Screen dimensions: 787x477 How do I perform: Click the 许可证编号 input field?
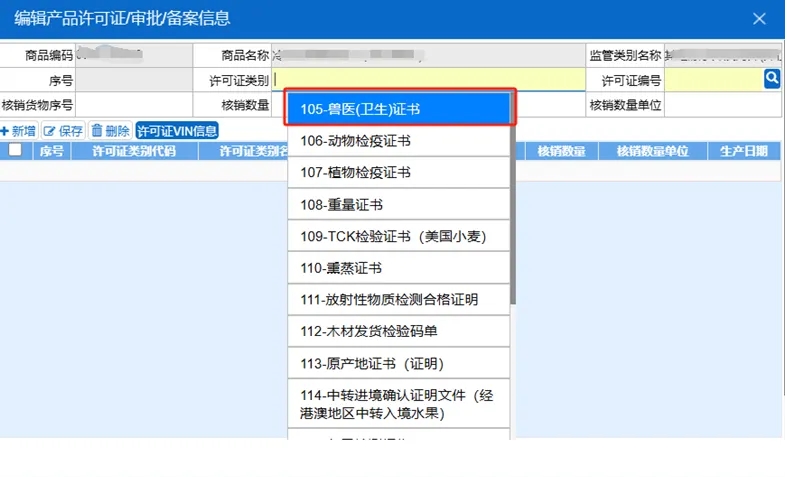[x=713, y=79]
